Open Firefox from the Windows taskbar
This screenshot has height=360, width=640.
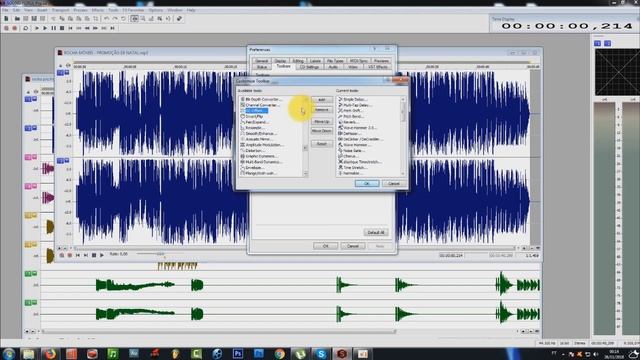tap(50, 353)
